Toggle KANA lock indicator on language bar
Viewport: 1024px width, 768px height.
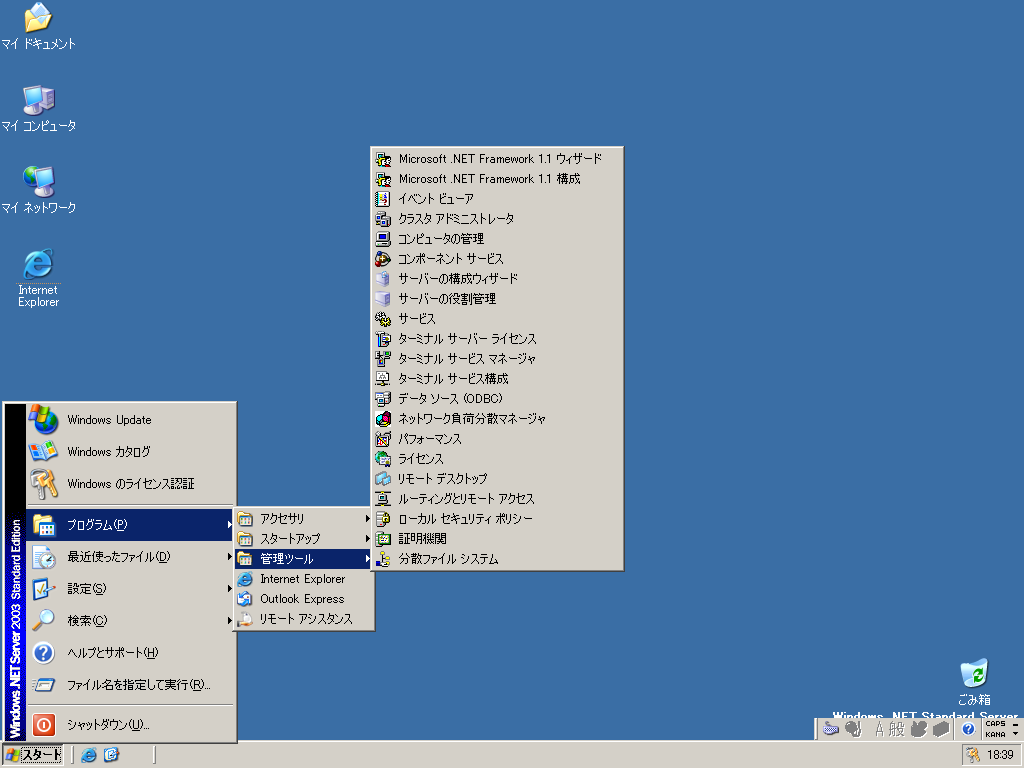point(995,734)
